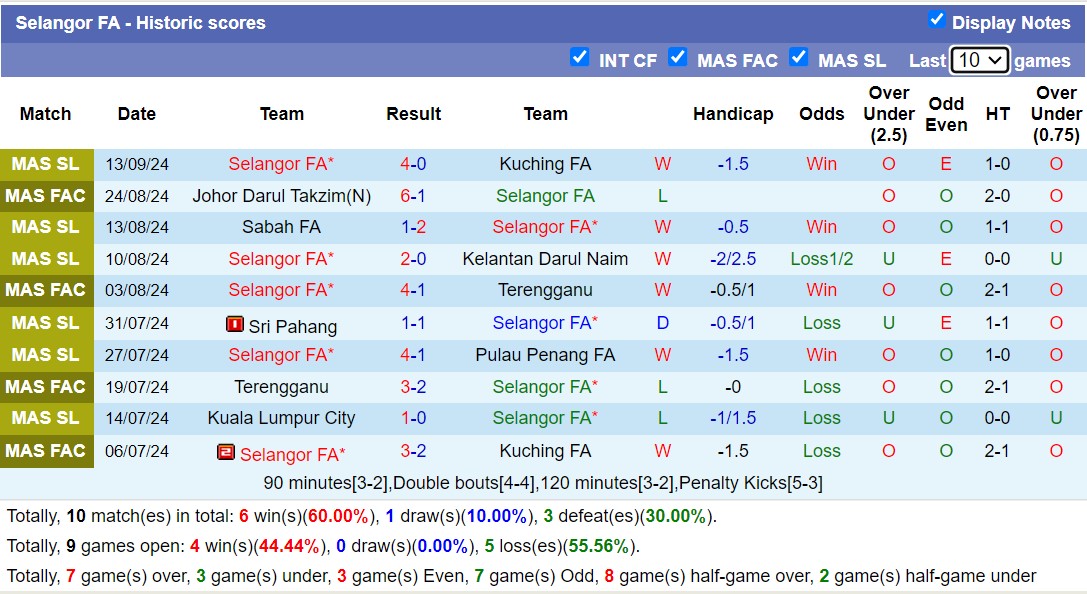Click the MAS SL badge on the 10/08/24 row

coord(47,259)
